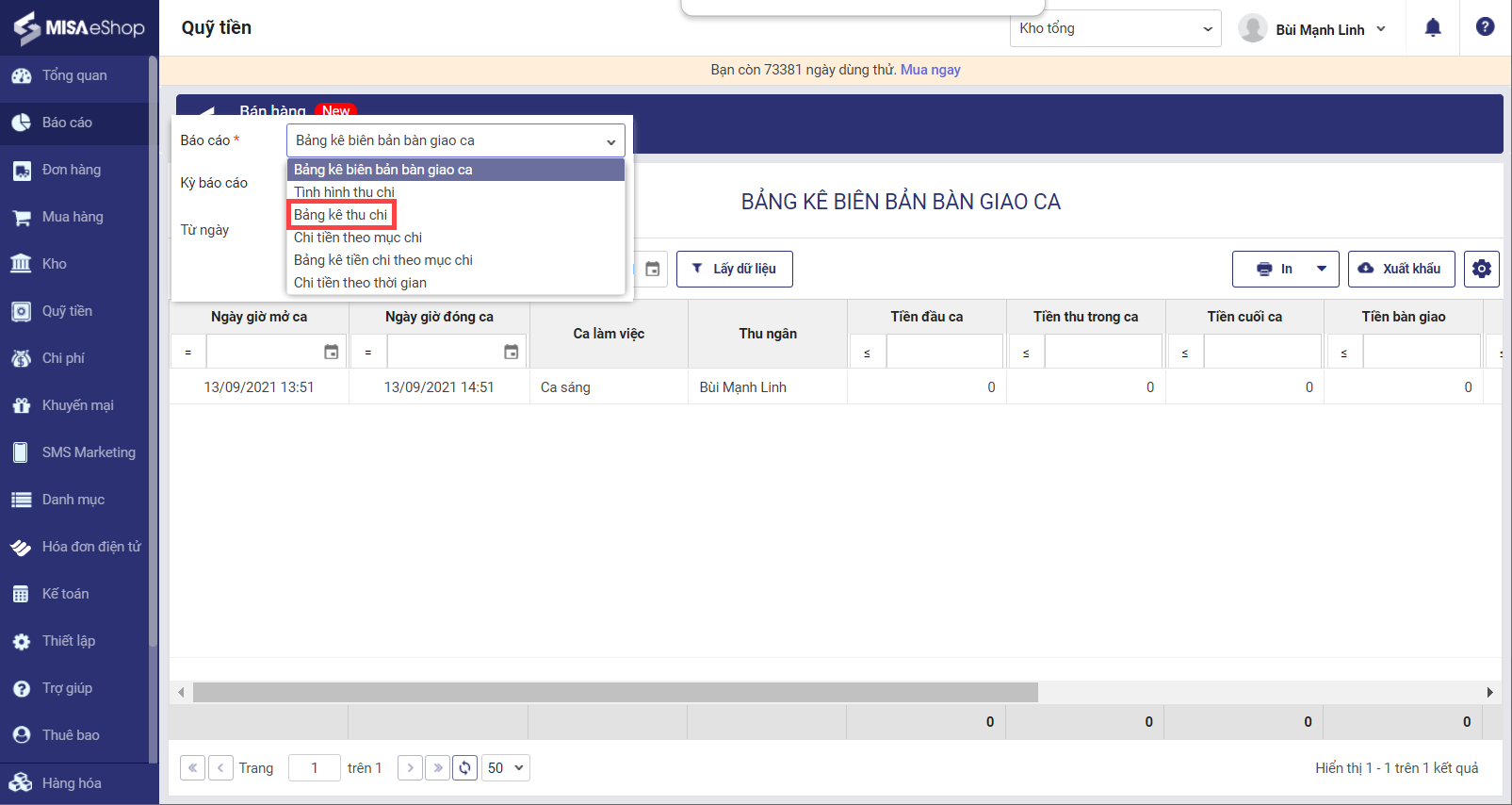This screenshot has height=805, width=1512.
Task: Click the page number input box
Action: pos(315,767)
